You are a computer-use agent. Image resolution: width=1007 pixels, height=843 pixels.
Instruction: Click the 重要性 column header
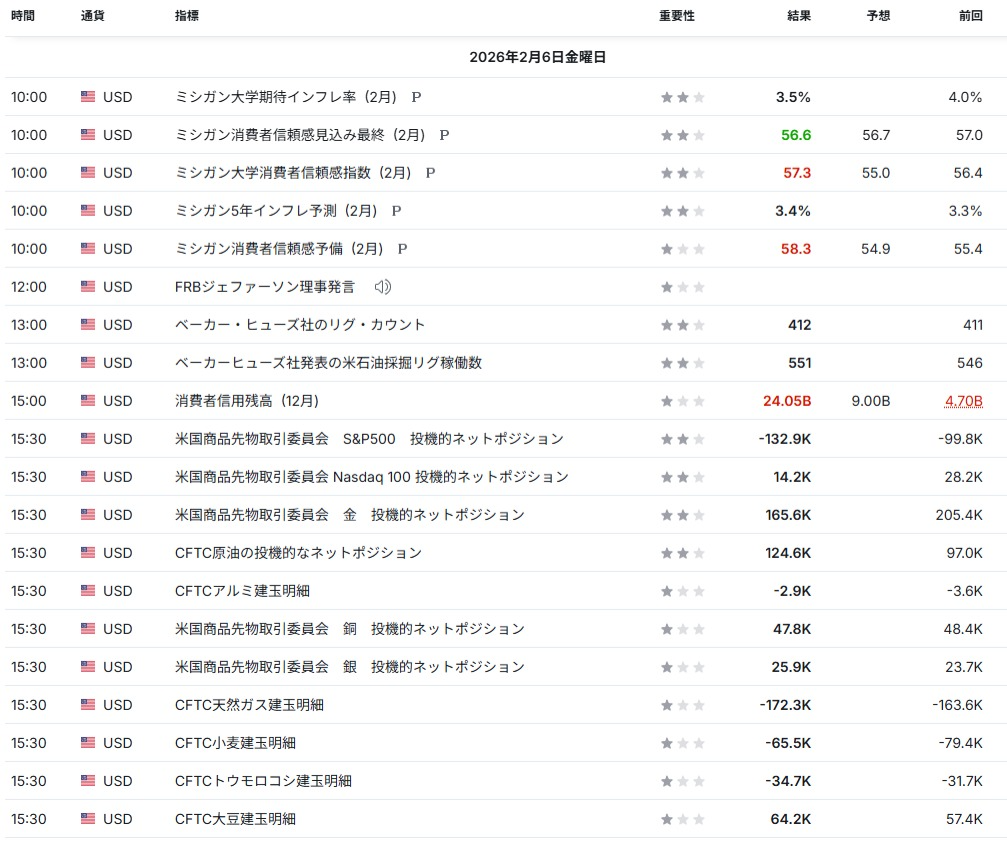676,16
